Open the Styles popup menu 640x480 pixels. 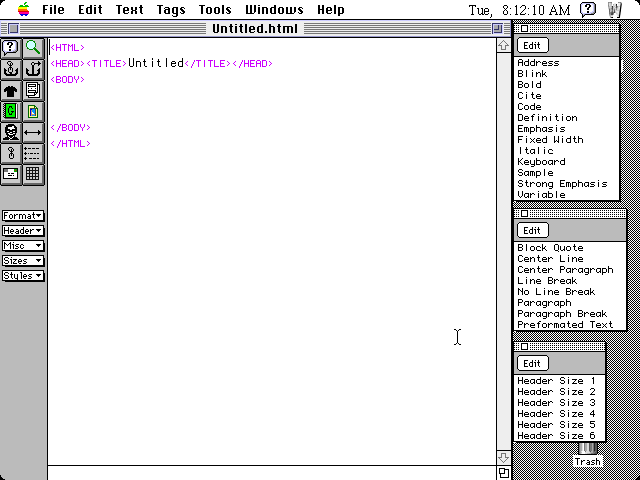pos(23,276)
